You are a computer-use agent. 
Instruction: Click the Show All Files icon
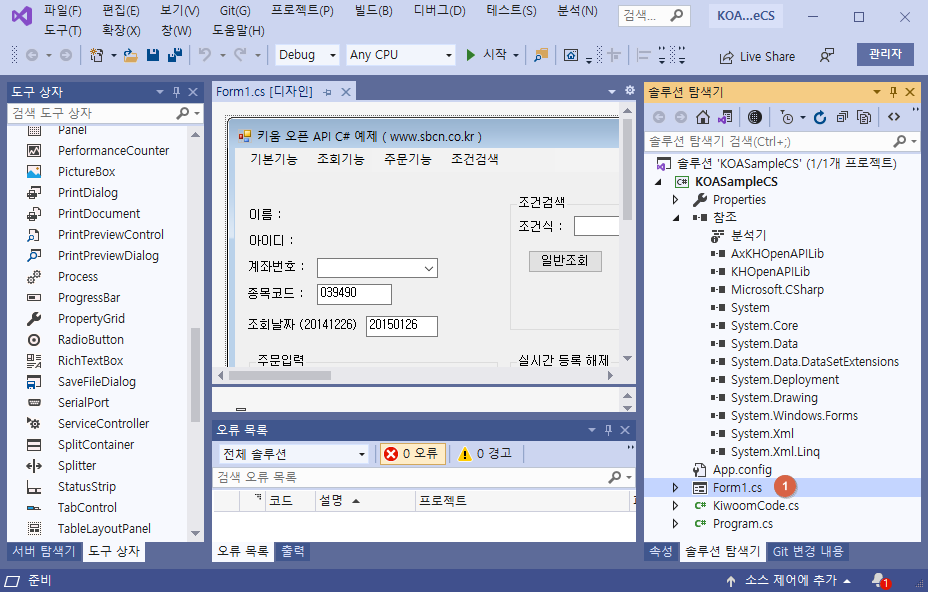coord(864,117)
